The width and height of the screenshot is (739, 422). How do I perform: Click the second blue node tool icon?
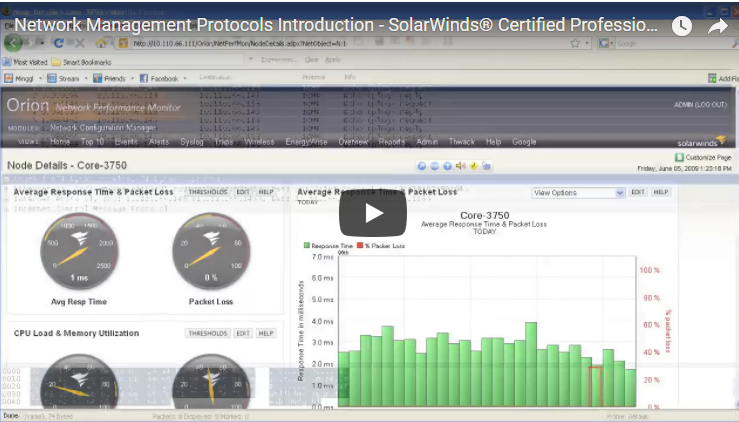point(435,166)
